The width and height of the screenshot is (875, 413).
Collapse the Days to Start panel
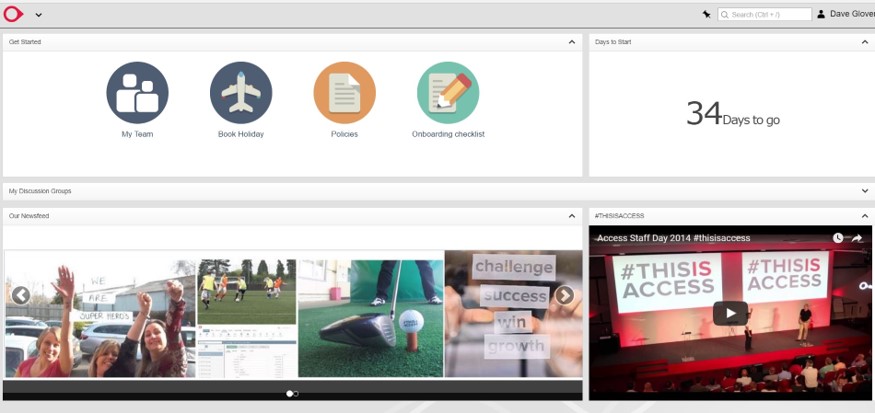pyautogui.click(x=865, y=42)
